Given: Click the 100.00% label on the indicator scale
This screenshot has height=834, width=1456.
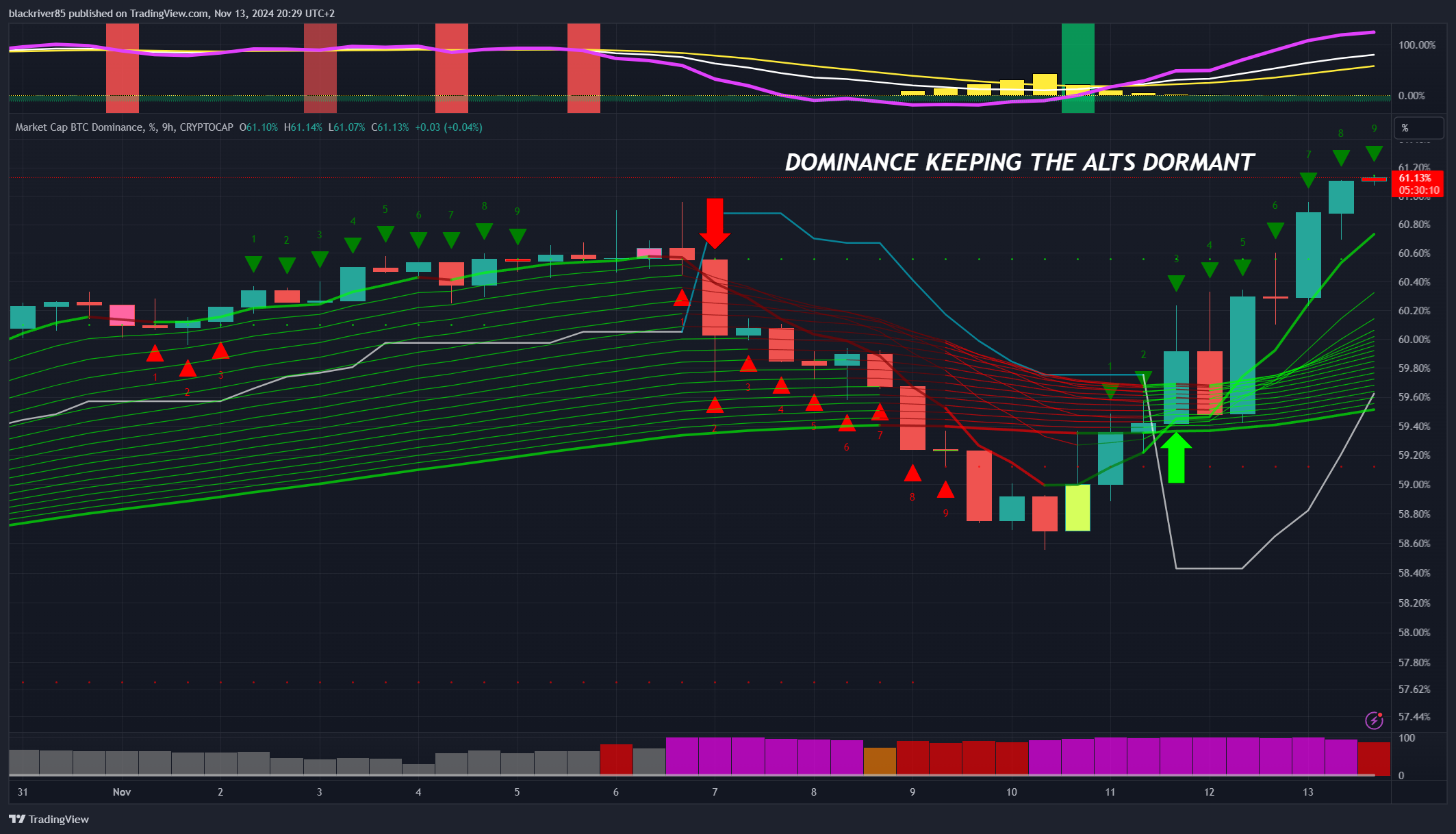Looking at the screenshot, I should (1417, 45).
